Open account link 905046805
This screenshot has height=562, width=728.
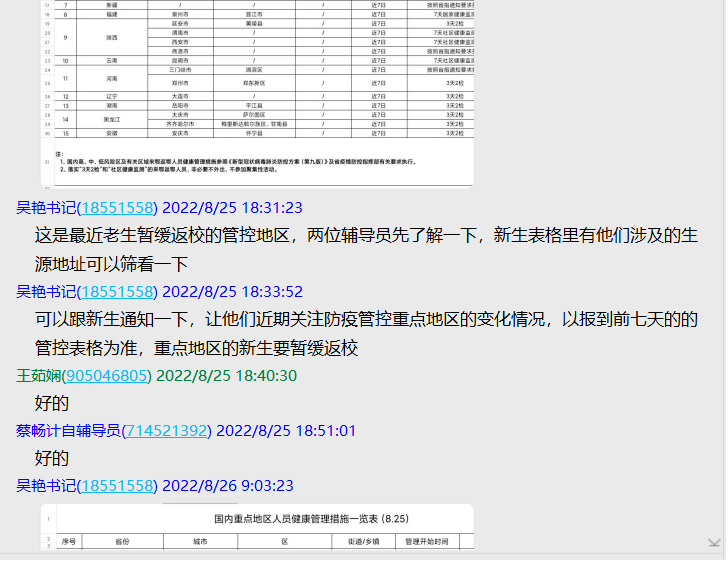click(x=106, y=376)
